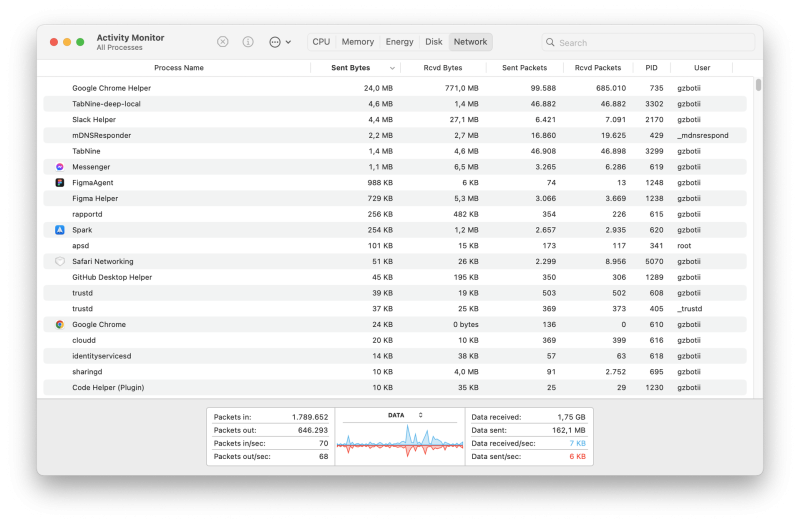The height and width of the screenshot is (524, 800).
Task: Select the Network tab
Action: pos(470,42)
